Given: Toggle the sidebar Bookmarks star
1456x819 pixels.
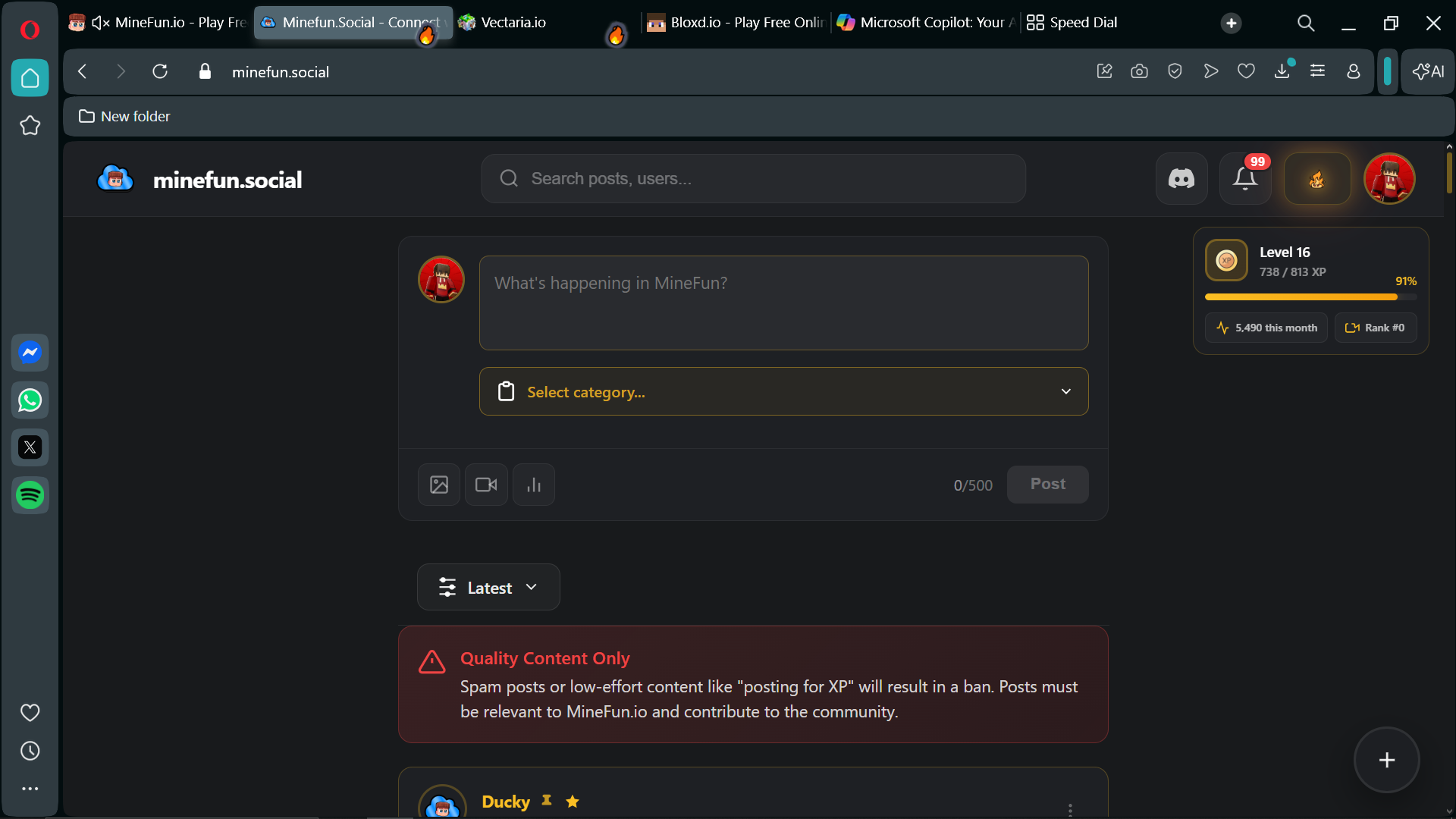Looking at the screenshot, I should pyautogui.click(x=30, y=126).
